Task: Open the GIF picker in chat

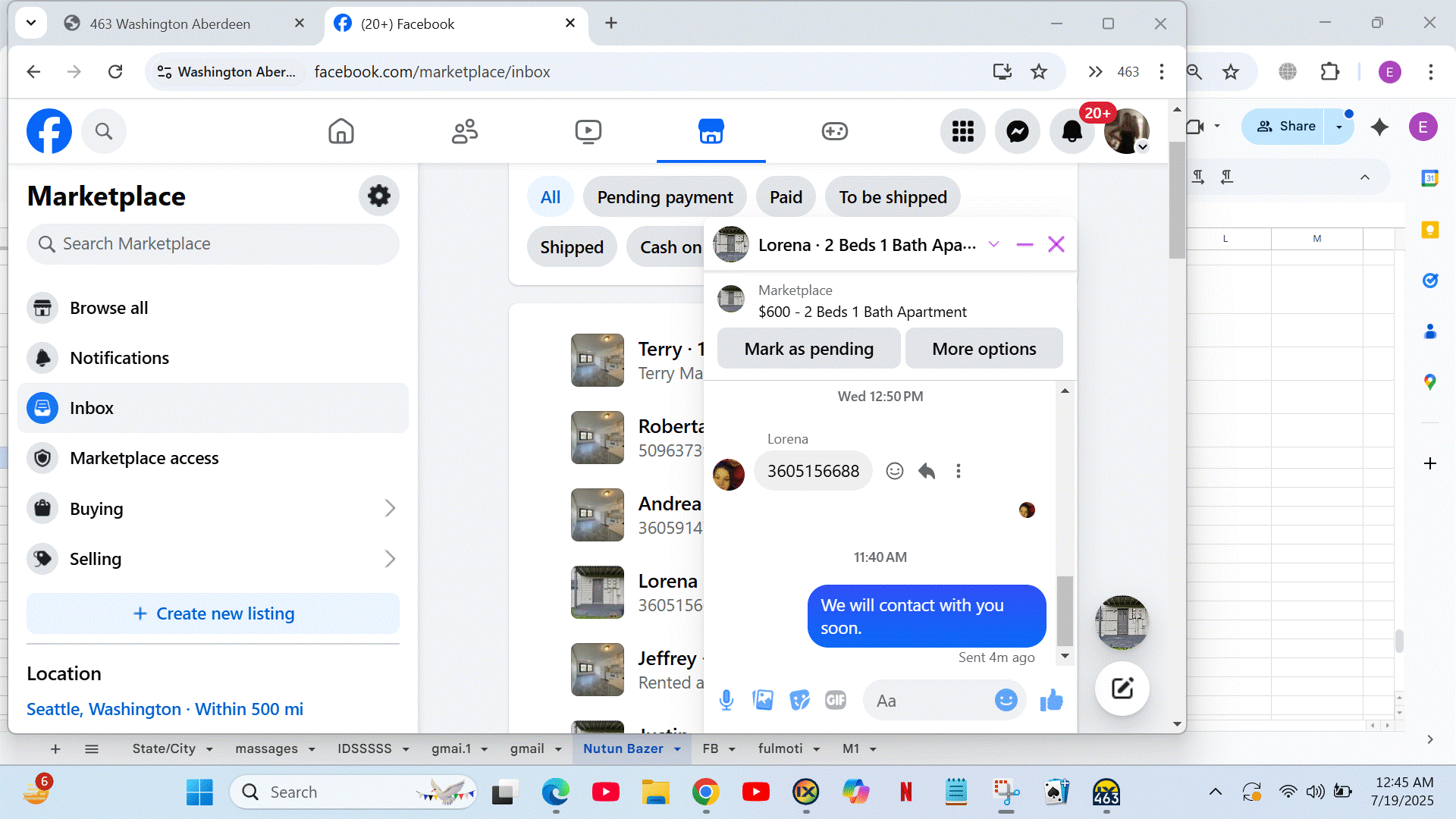Action: (835, 700)
